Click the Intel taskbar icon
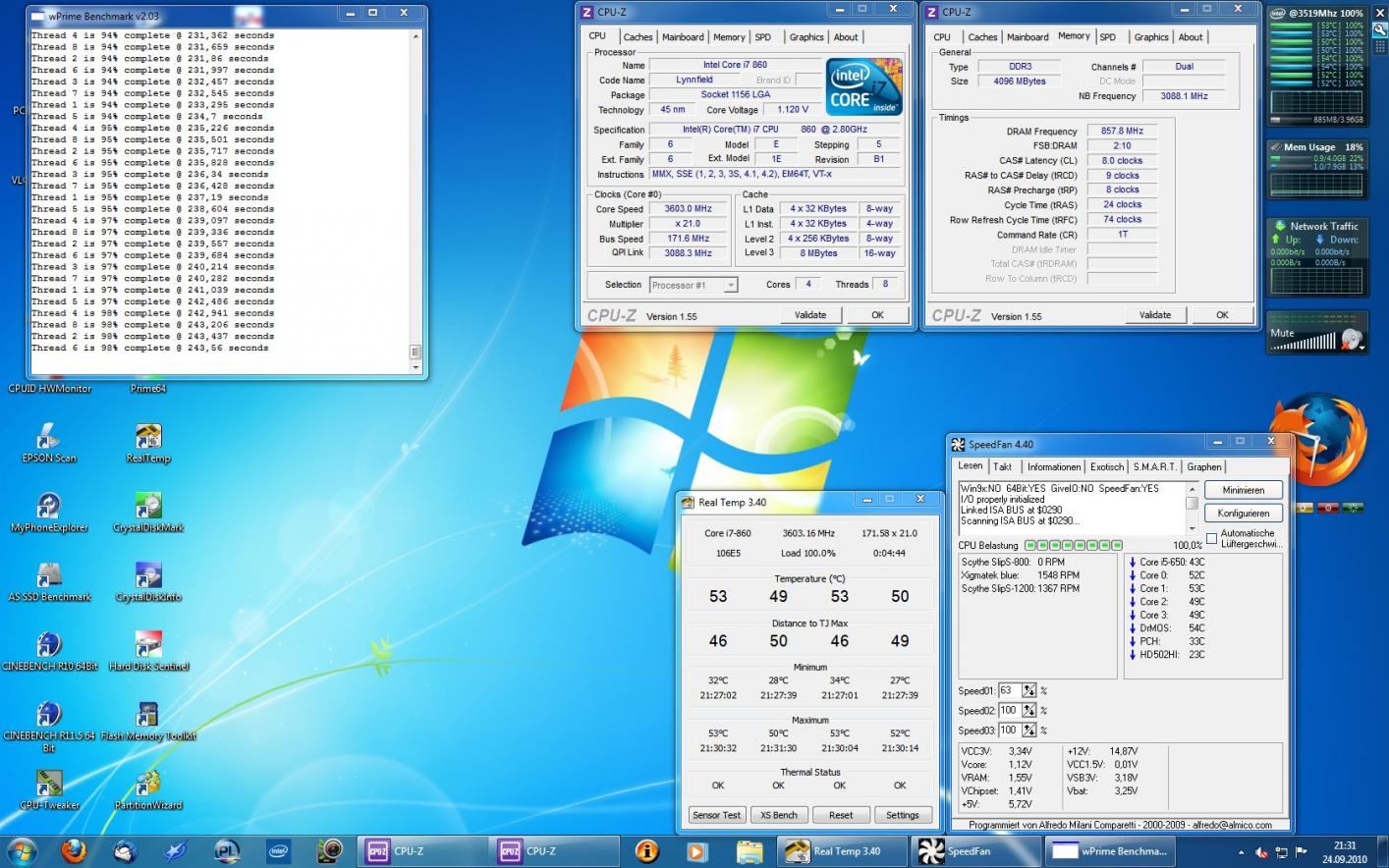The height and width of the screenshot is (868, 1389). point(278,850)
